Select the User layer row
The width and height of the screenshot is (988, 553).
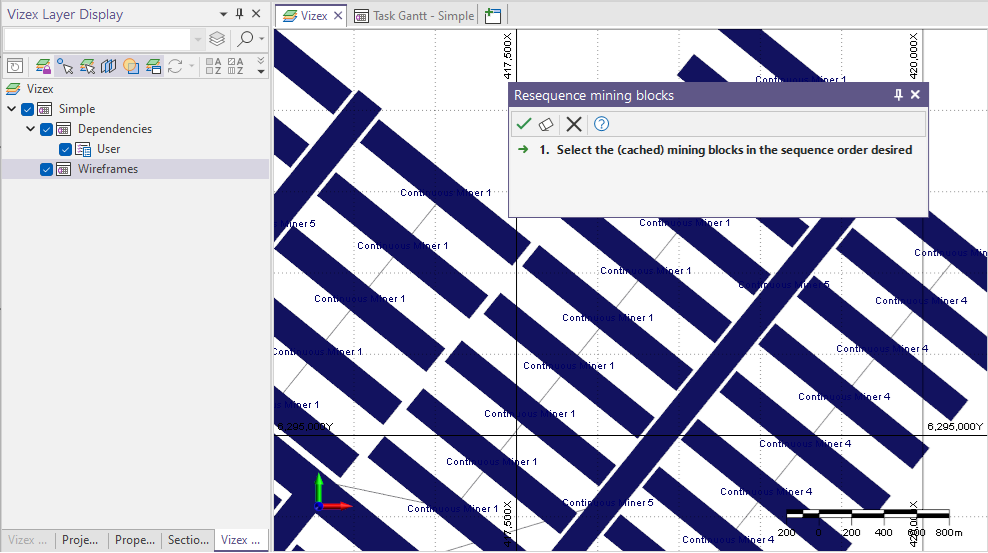pyautogui.click(x=108, y=149)
